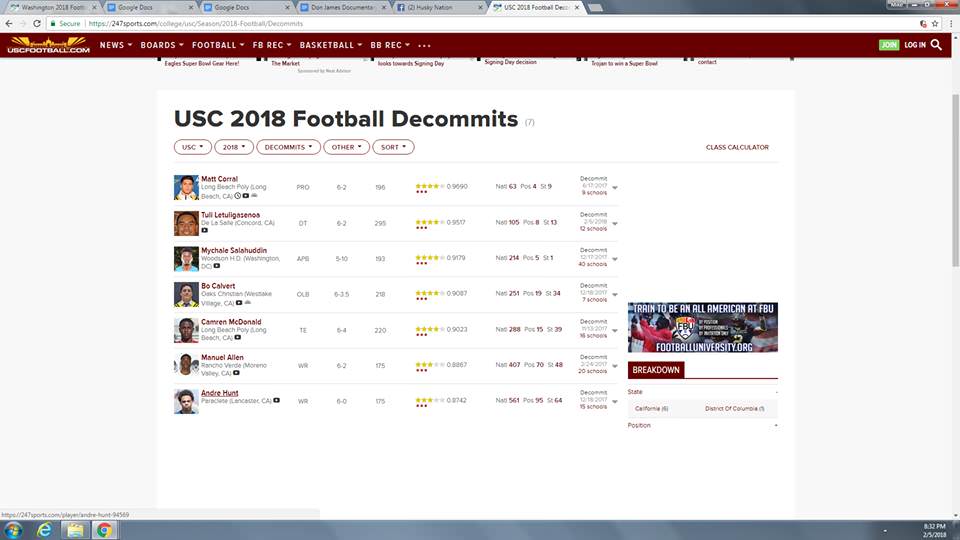960x540 pixels.
Task: Click the Secure padlock icon
Action: click(x=53, y=23)
